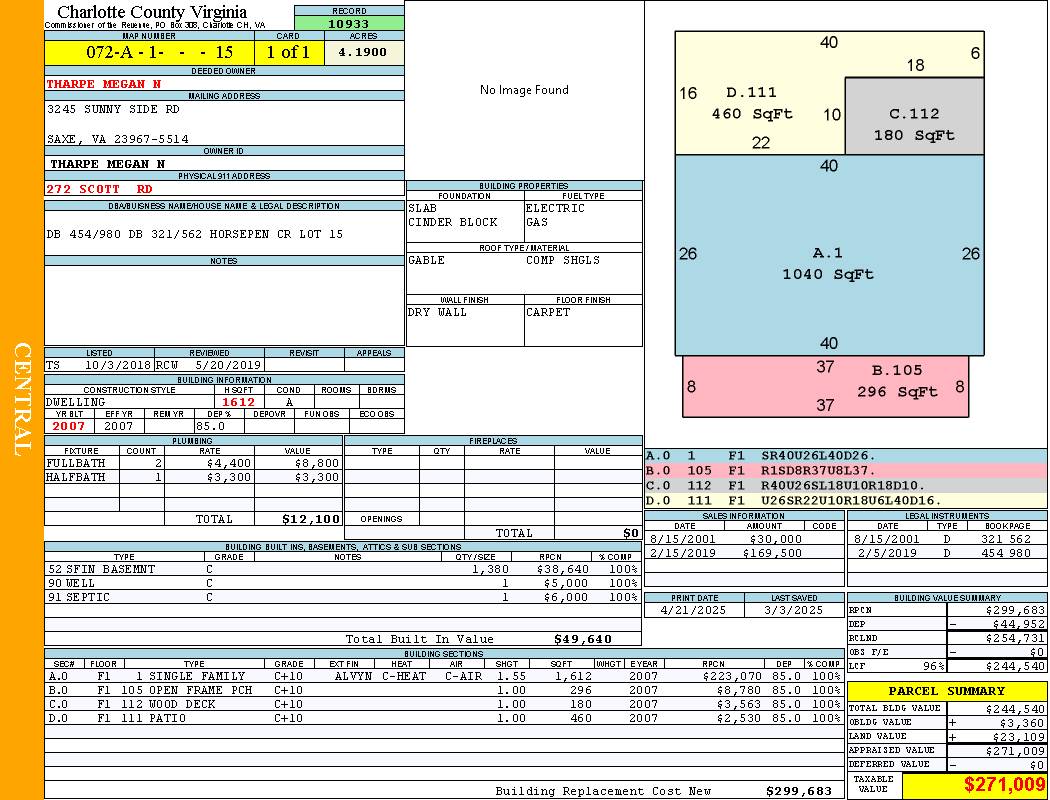
Task: Select depreciation percent 85.0
Action: tap(210, 426)
